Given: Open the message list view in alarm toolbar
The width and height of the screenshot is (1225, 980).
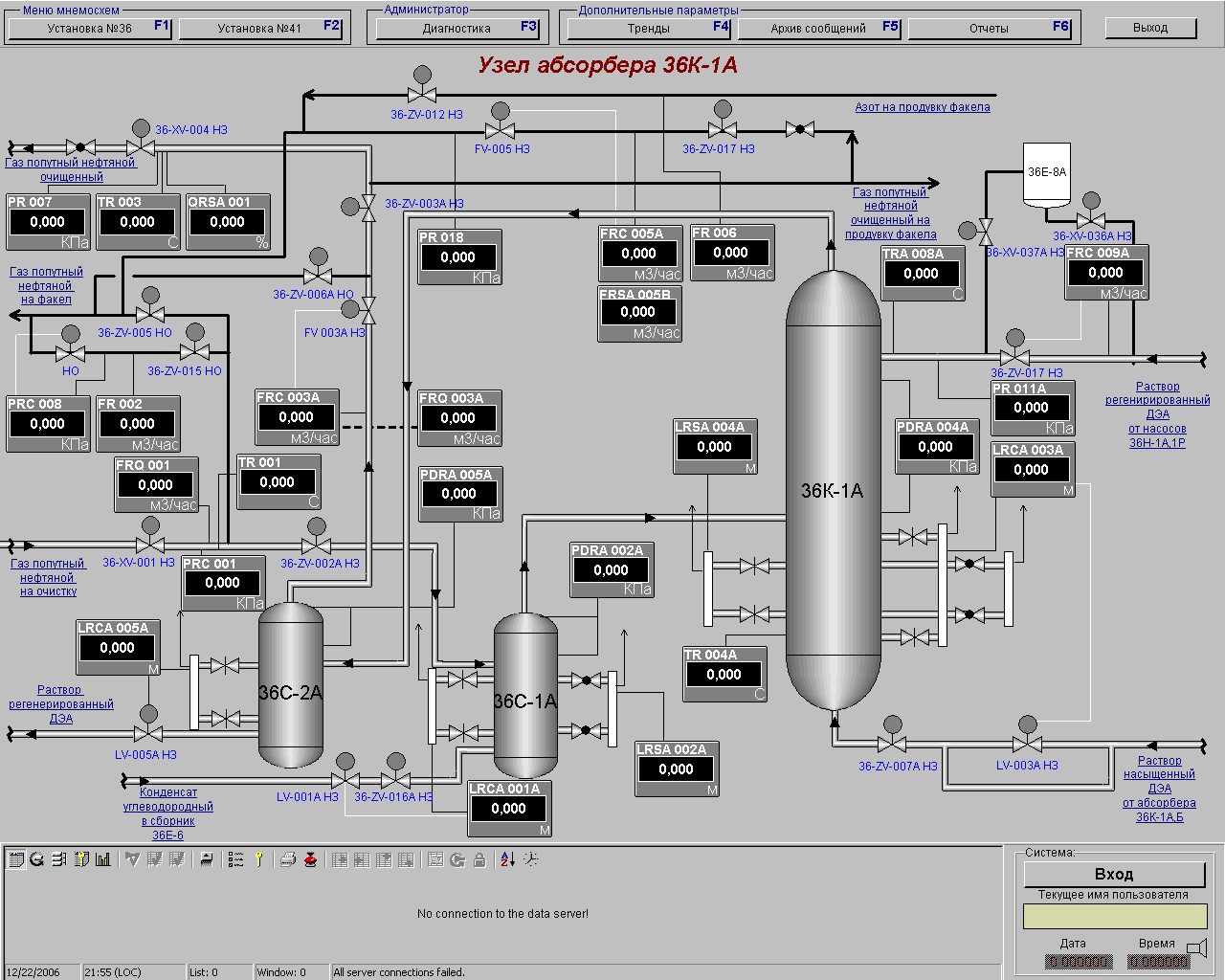Looking at the screenshot, I should click(15, 859).
